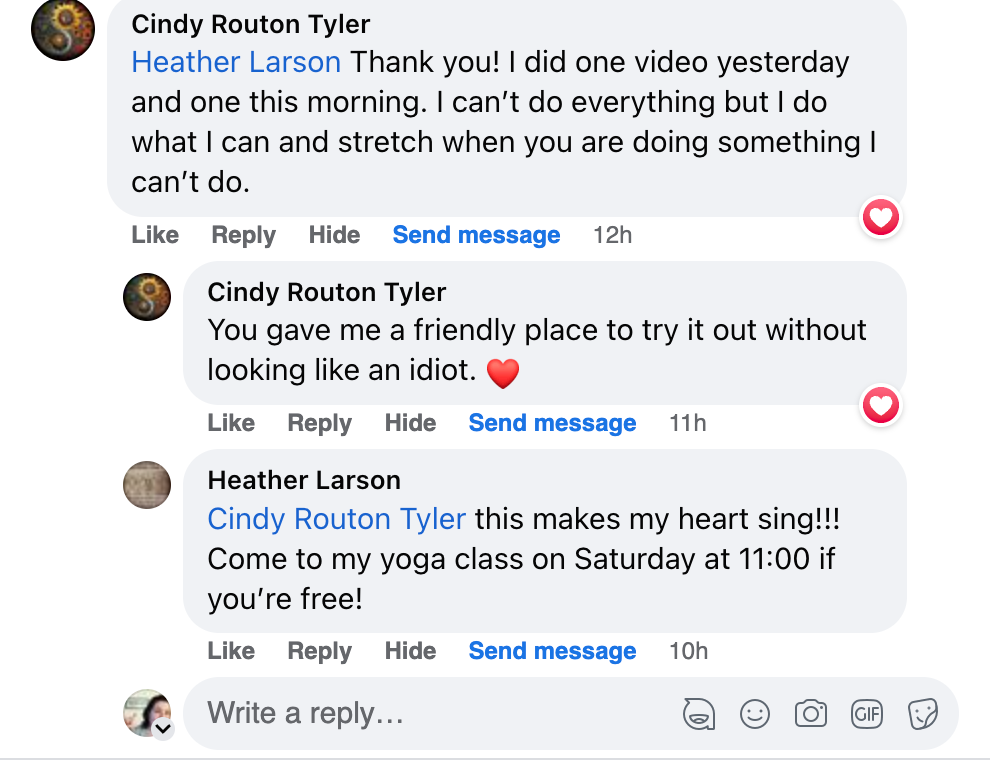
Task: Click heart reaction on 'friendly place' comment
Action: pos(881,405)
